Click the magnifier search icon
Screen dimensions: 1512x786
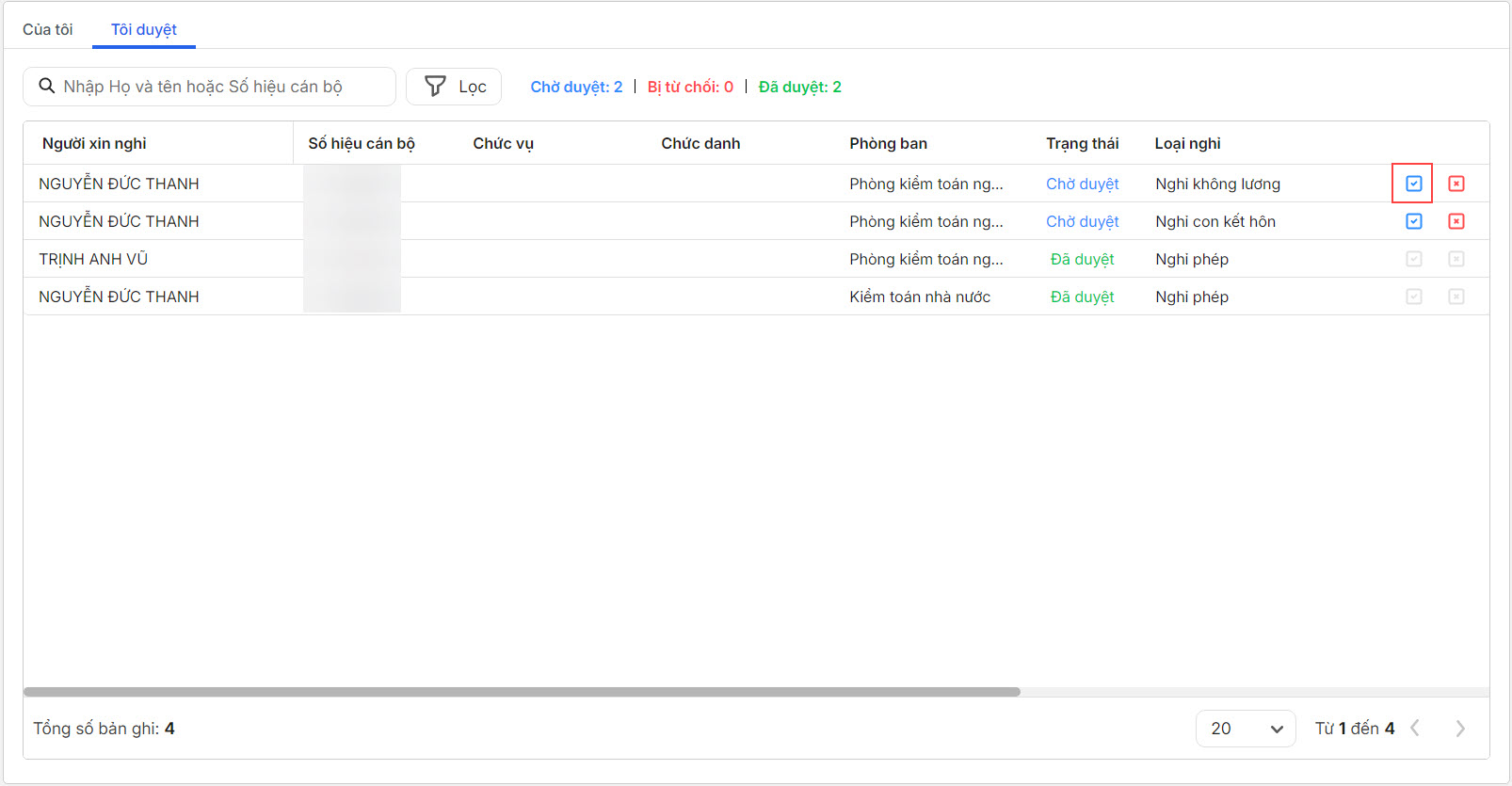click(46, 87)
